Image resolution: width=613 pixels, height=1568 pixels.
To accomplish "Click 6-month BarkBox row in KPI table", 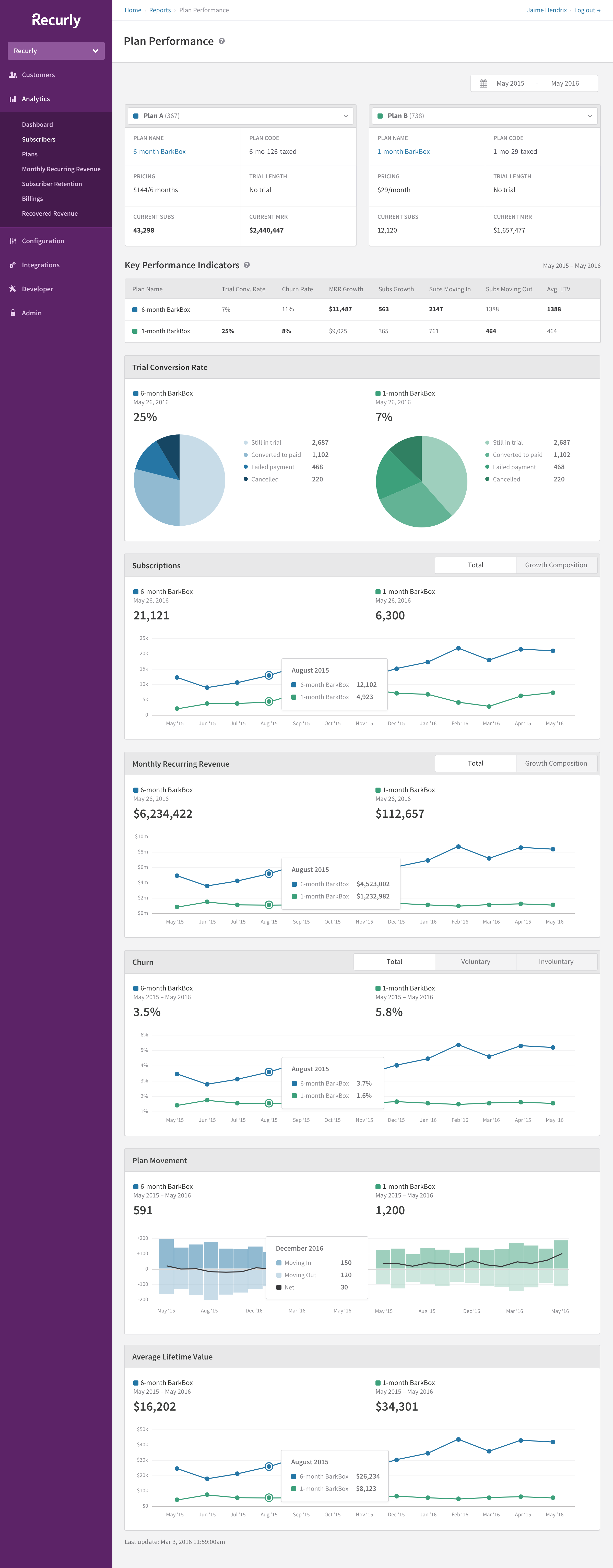I will (x=362, y=309).
